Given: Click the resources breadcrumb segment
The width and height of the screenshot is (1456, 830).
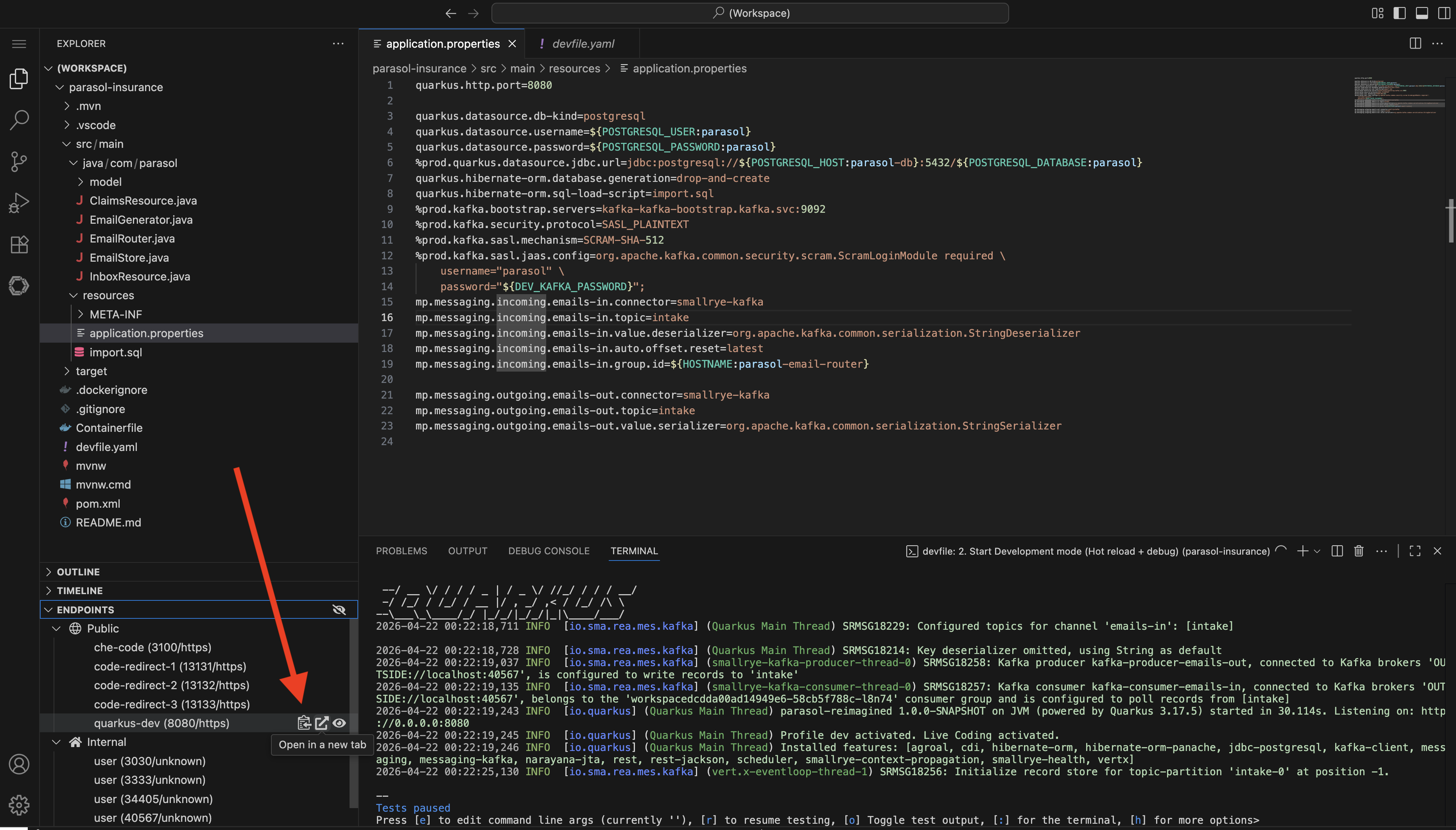Looking at the screenshot, I should click(574, 68).
